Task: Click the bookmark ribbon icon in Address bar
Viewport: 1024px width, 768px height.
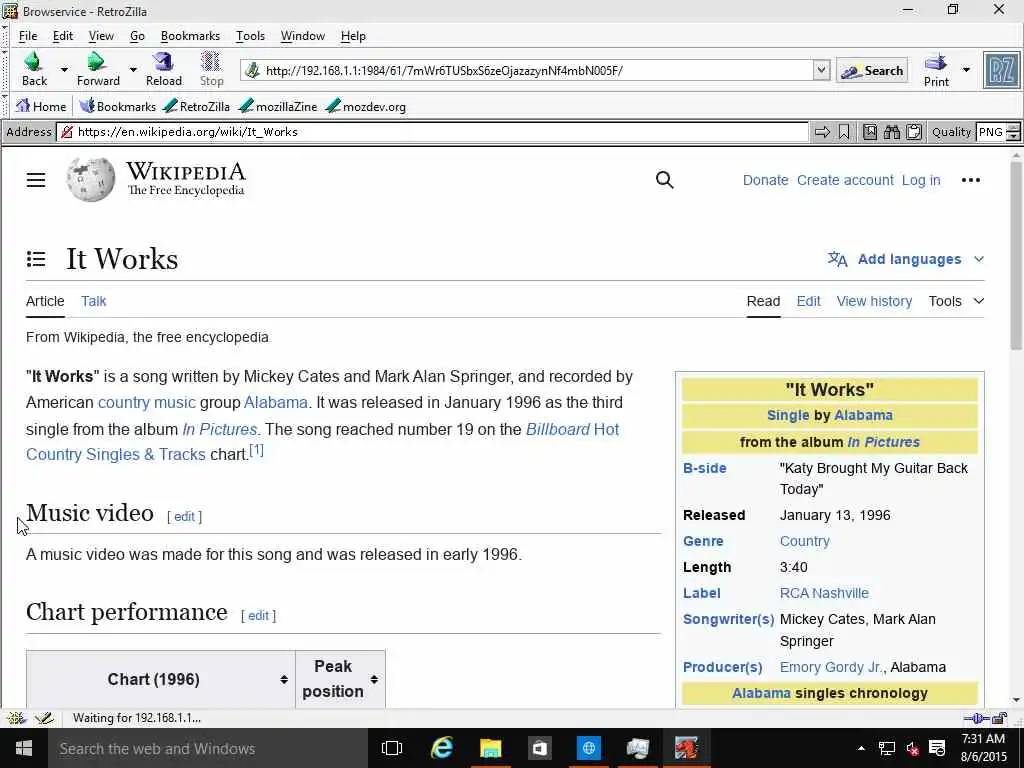Action: pos(844,132)
